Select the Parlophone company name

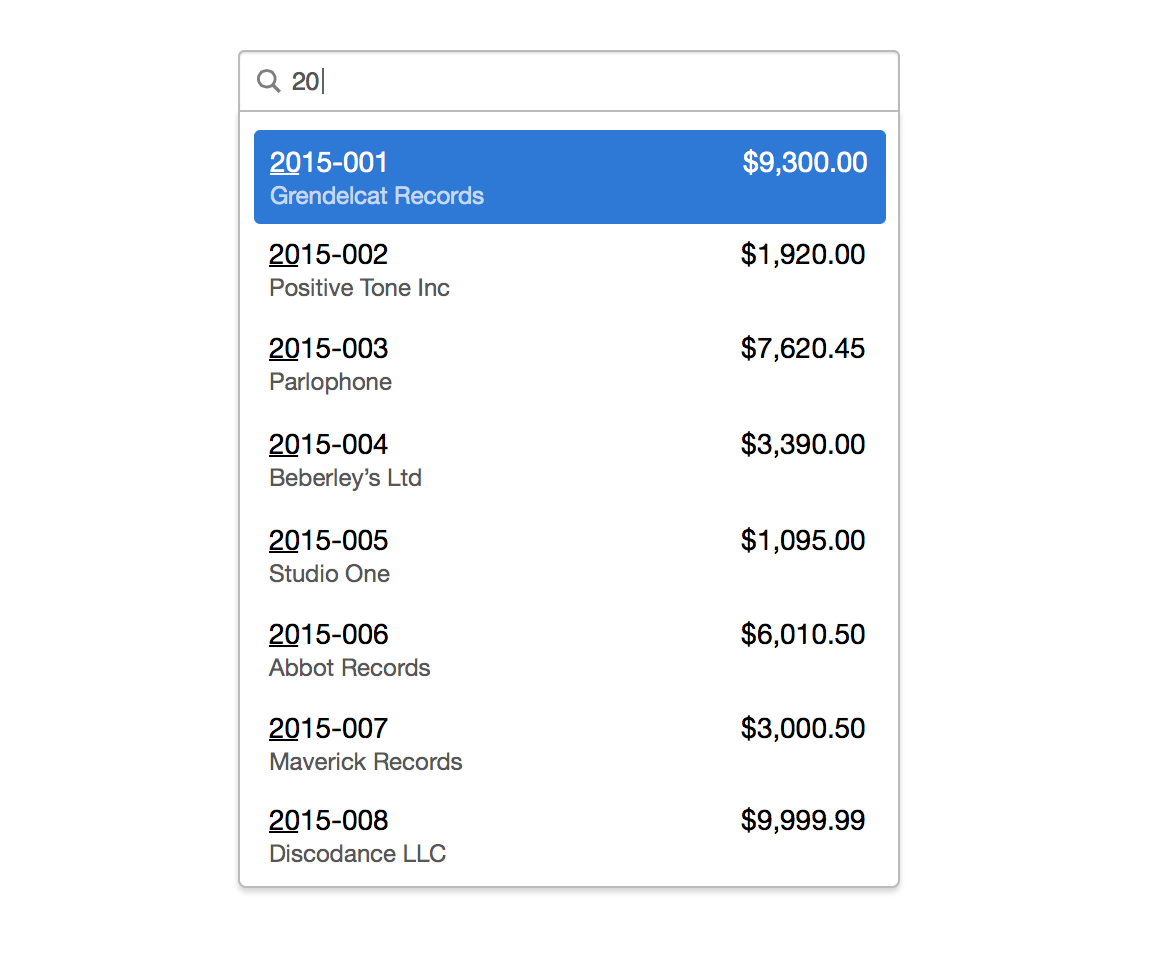tap(330, 382)
